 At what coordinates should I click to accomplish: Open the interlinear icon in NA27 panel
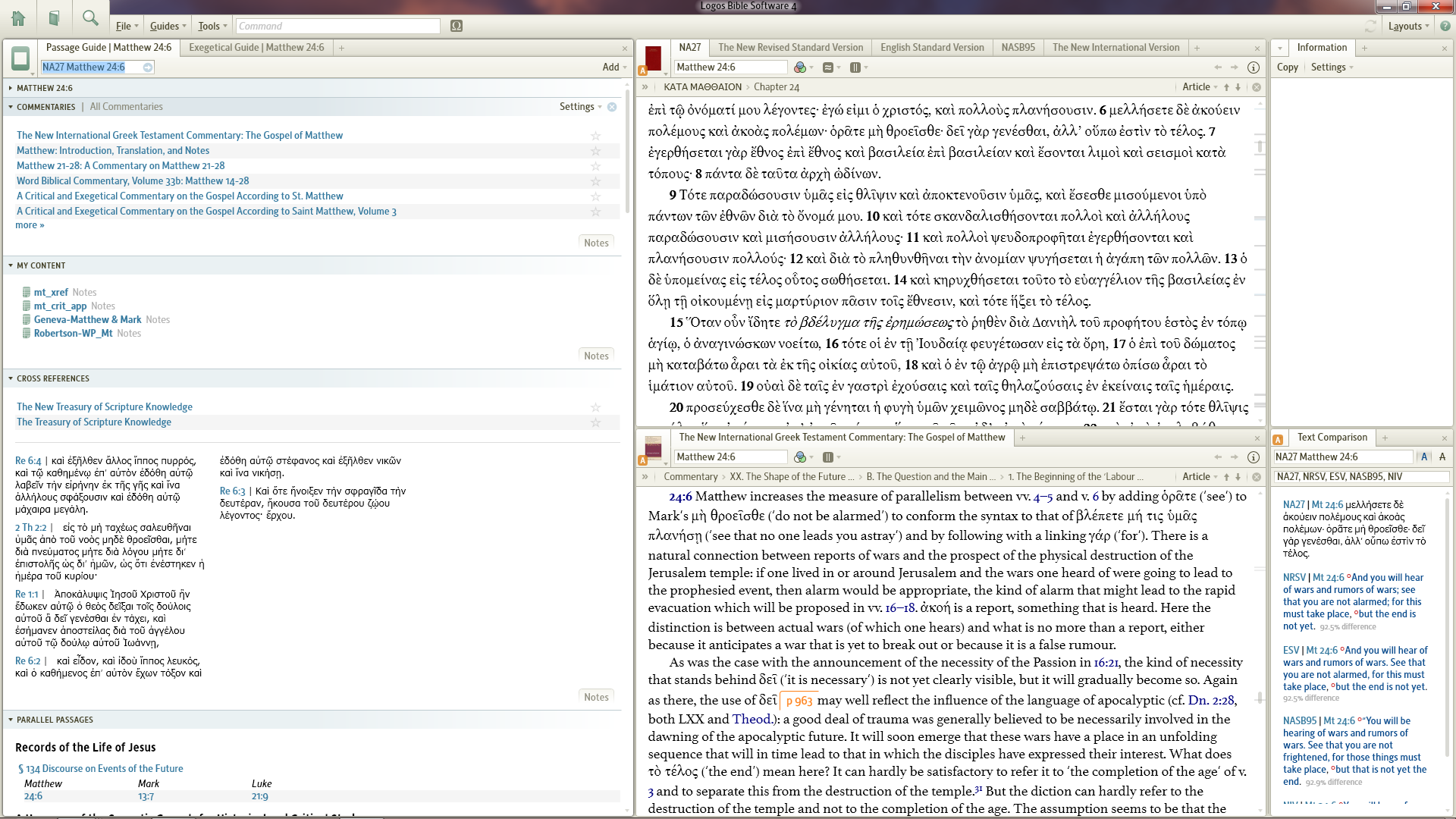pyautogui.click(x=828, y=67)
